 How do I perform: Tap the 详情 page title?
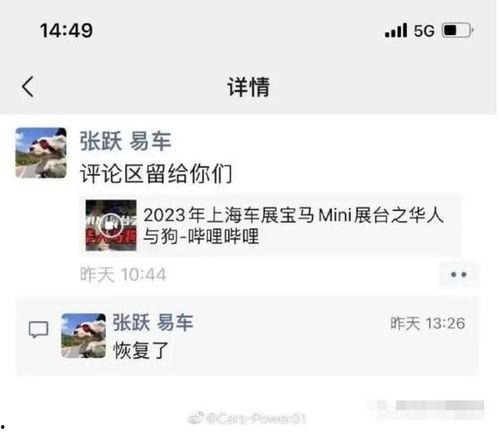(x=249, y=87)
